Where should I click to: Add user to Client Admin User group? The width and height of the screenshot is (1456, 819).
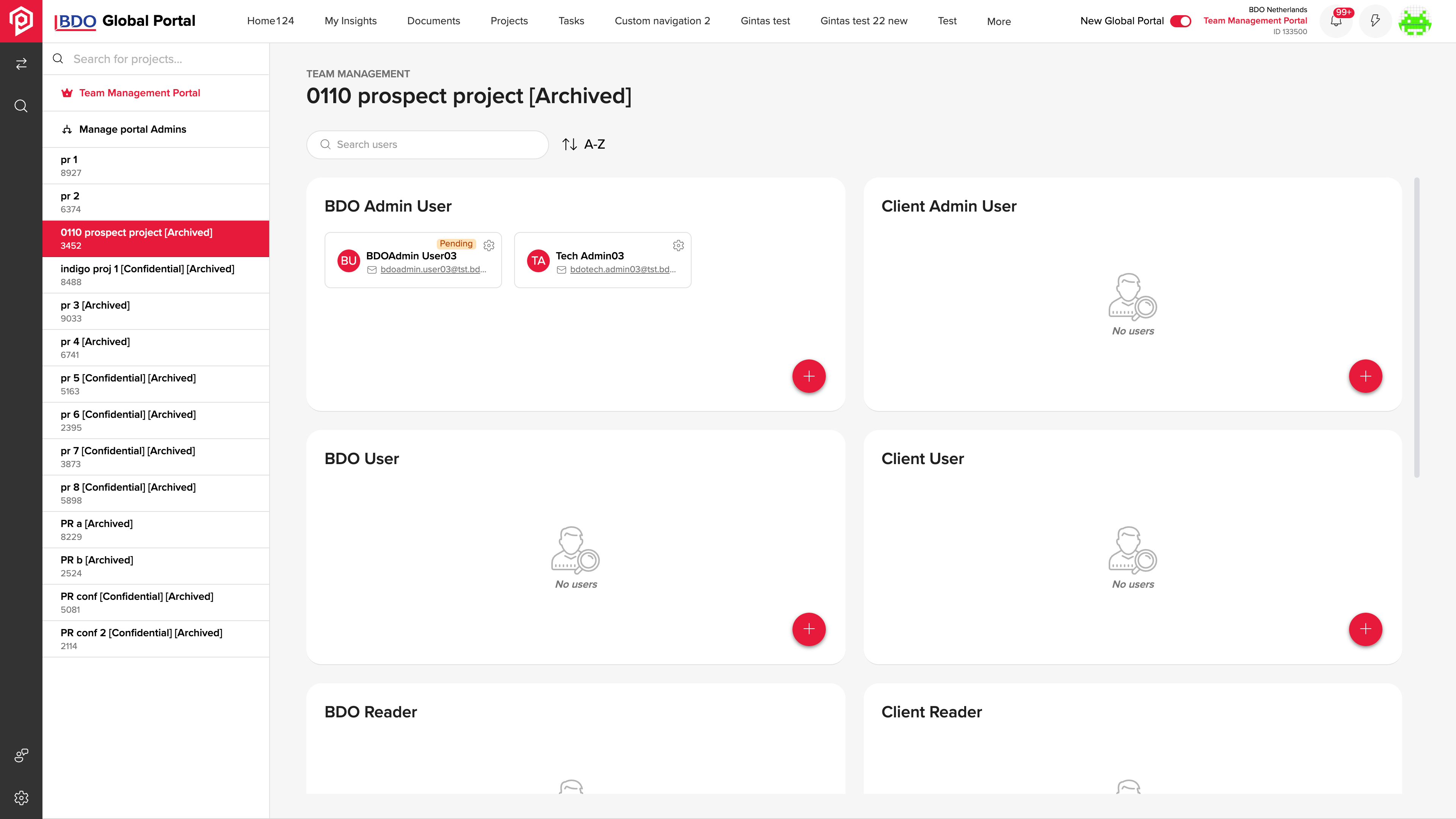pyautogui.click(x=1365, y=377)
